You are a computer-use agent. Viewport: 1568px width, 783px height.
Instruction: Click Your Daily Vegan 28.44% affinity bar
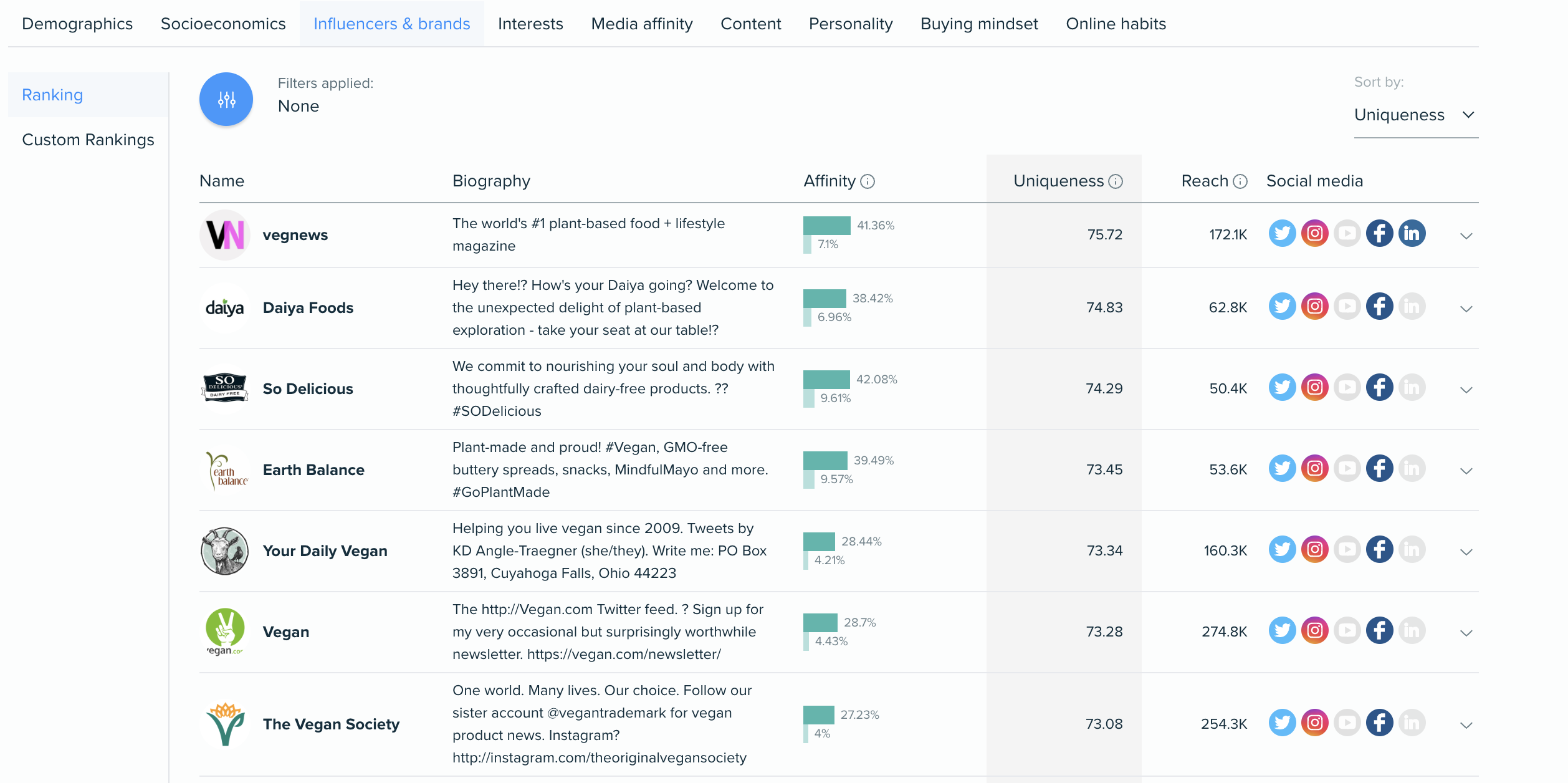(820, 541)
